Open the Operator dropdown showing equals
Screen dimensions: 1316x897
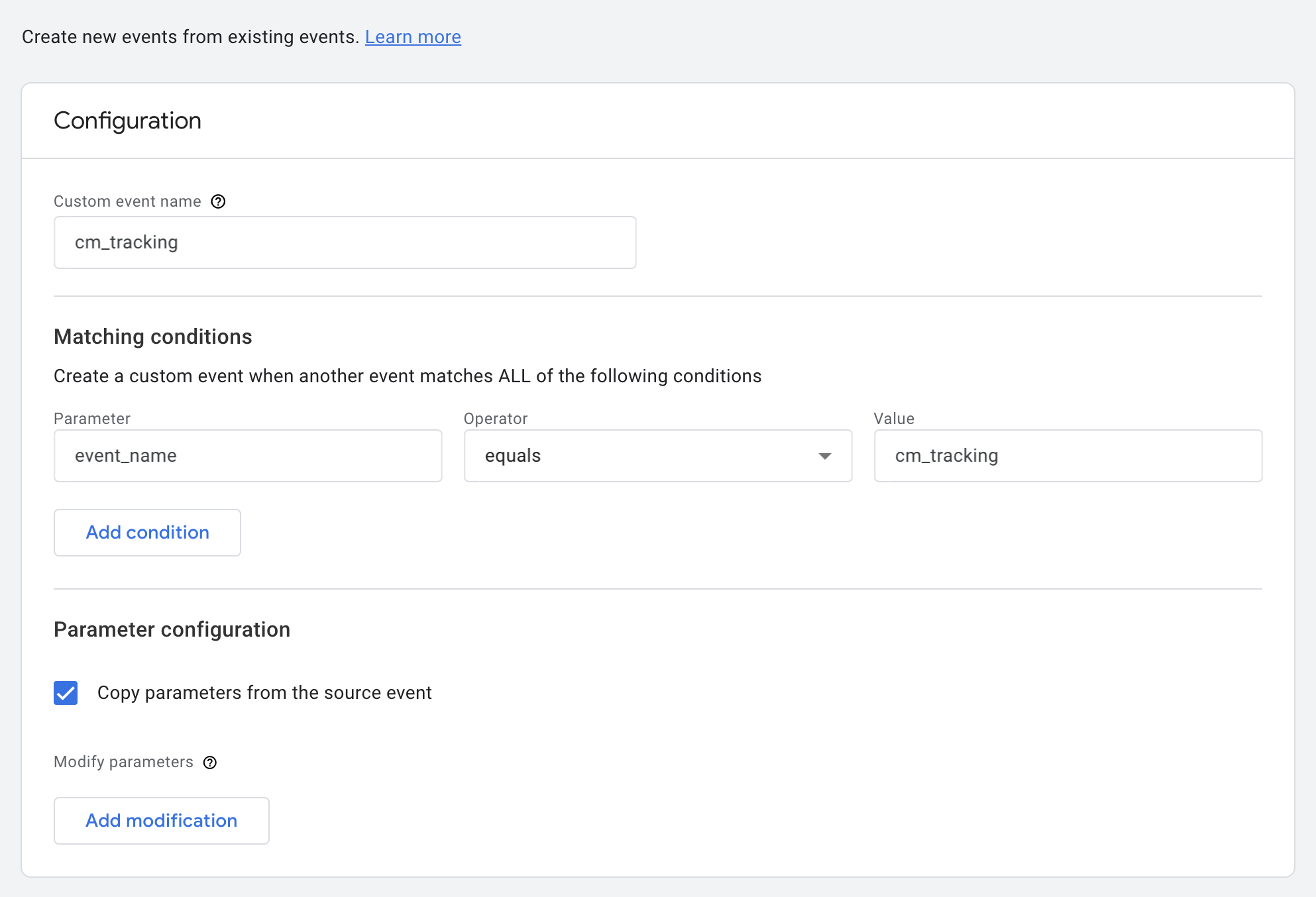[x=657, y=456]
